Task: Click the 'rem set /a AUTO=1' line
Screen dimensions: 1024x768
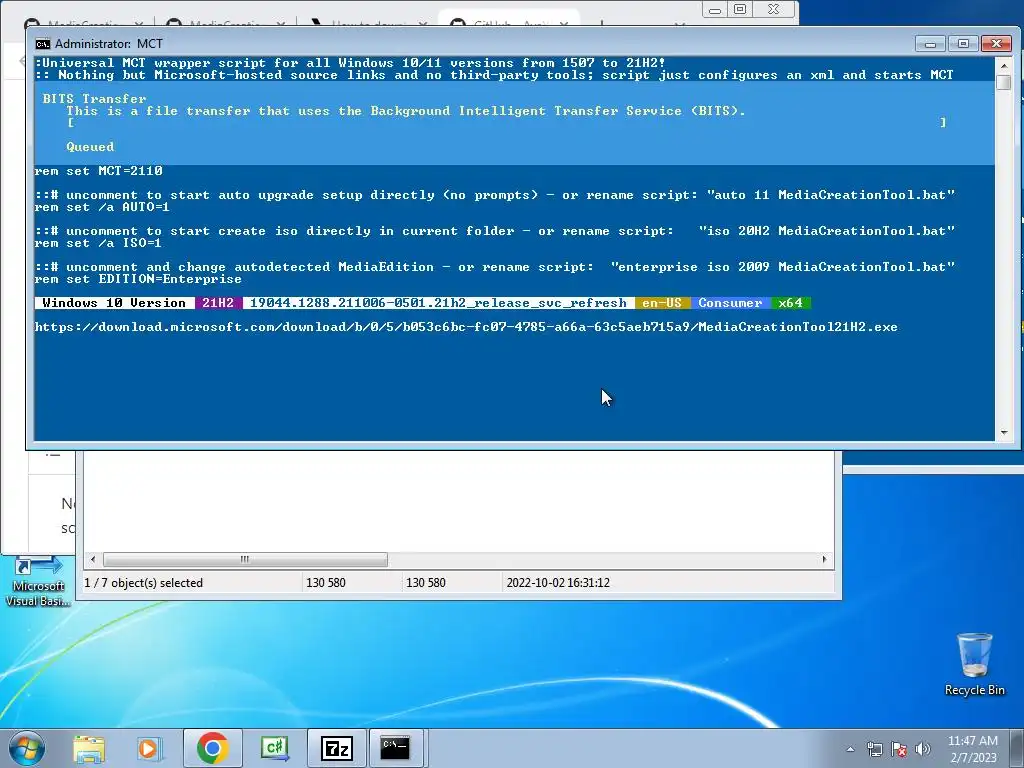Action: pyautogui.click(x=102, y=207)
